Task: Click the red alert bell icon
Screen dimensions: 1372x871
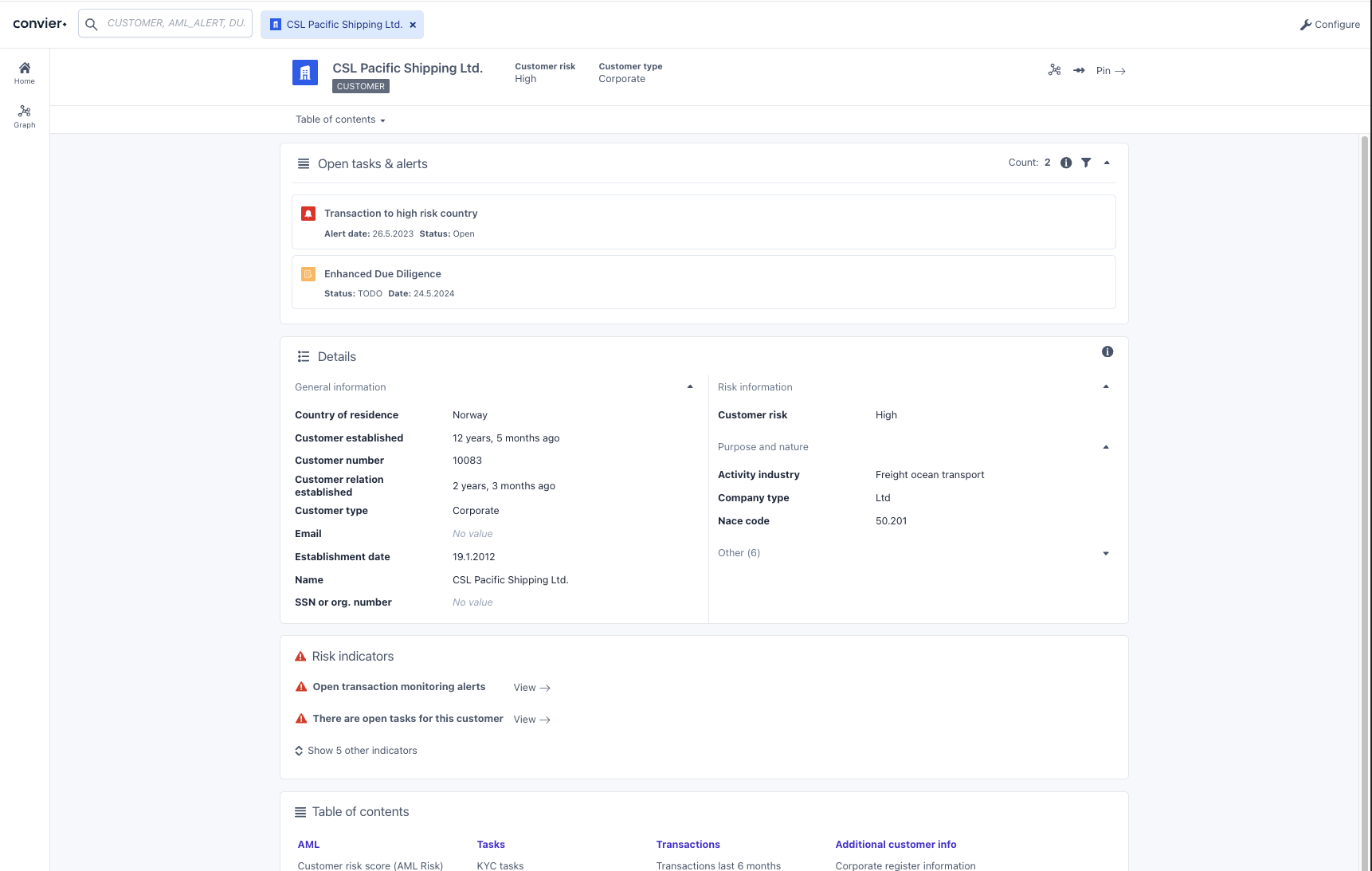Action: pos(308,214)
